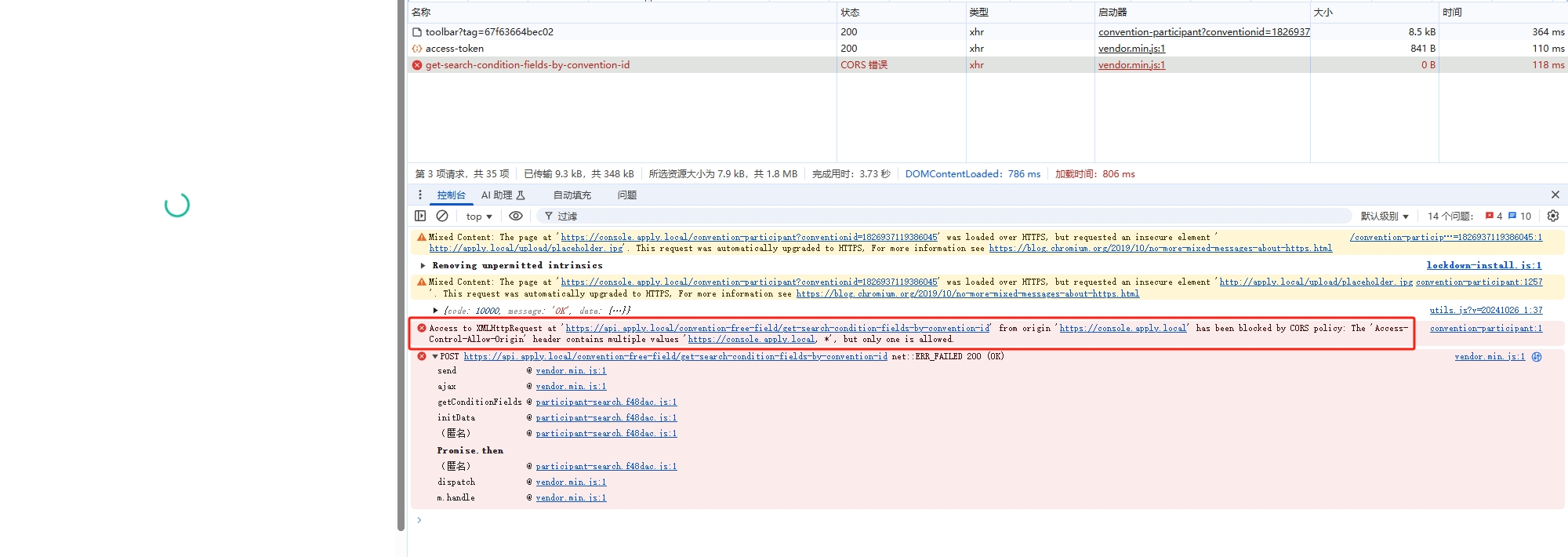Select the get-search-condition-fields-by-convention-id request
This screenshot has height=557, width=1568.
click(527, 65)
